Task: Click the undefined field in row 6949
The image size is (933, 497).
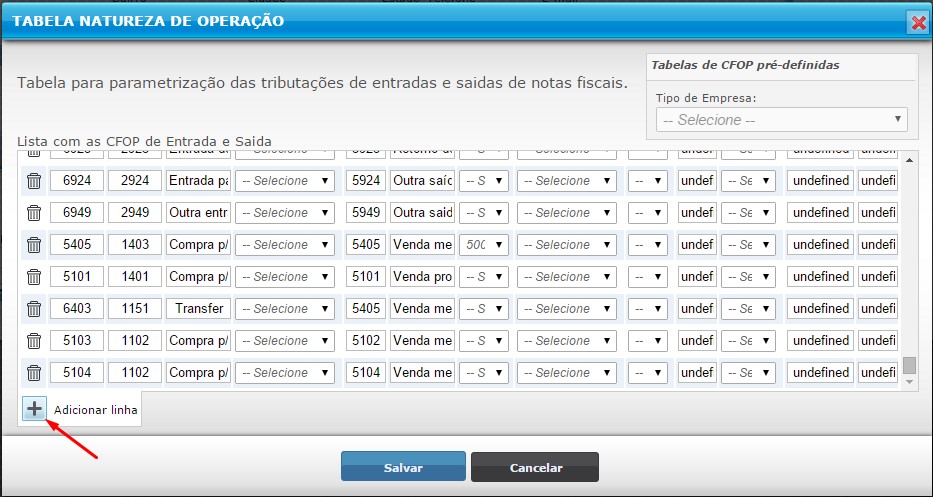Action: pyautogui.click(x=820, y=212)
